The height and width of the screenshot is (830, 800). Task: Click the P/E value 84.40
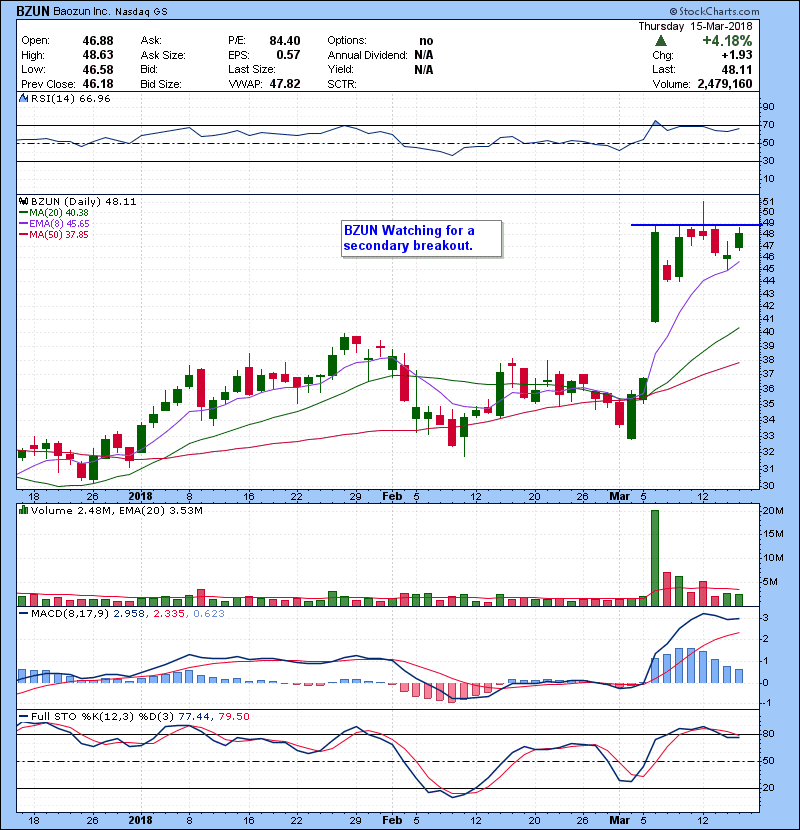285,41
